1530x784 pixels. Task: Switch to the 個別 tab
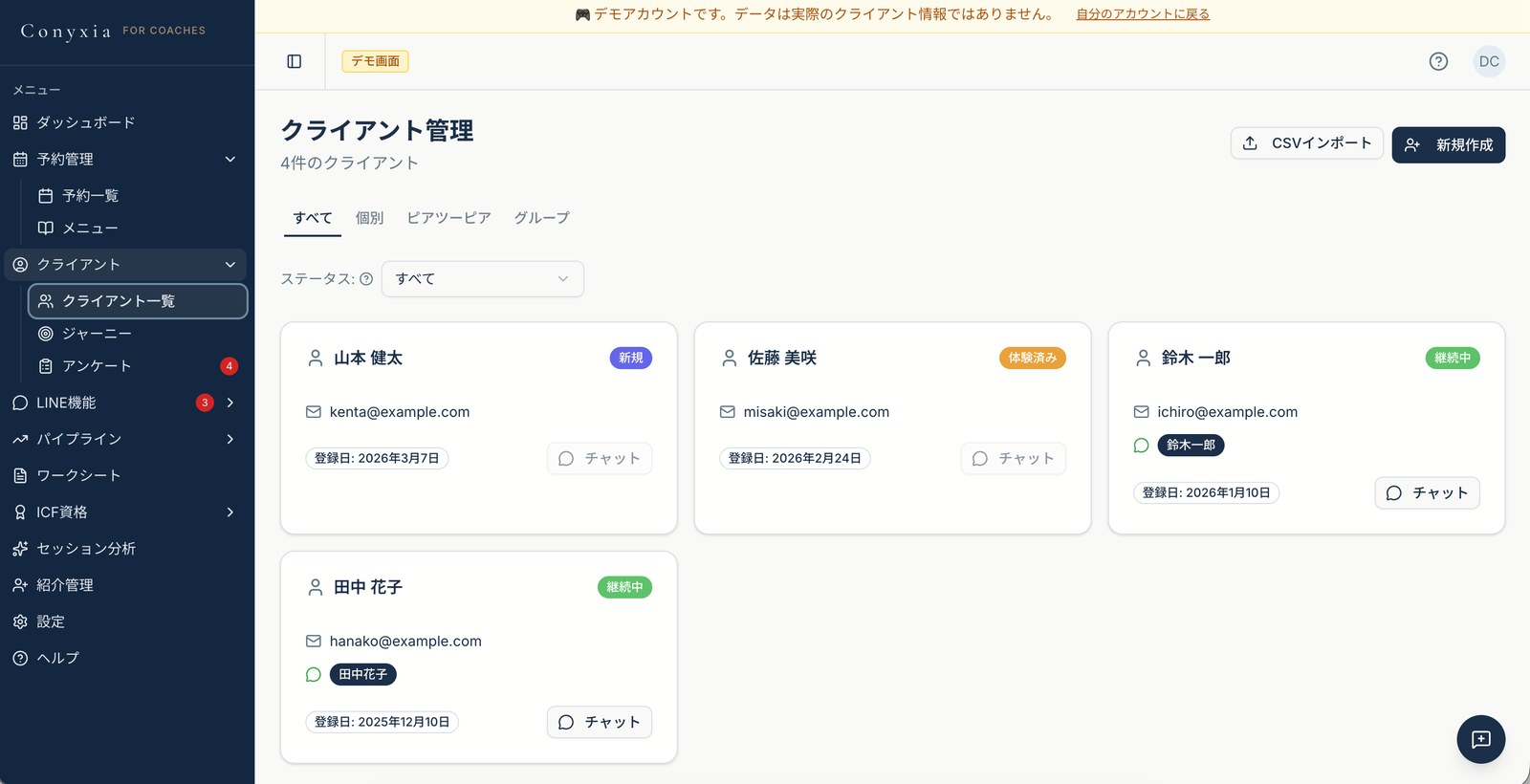click(369, 218)
